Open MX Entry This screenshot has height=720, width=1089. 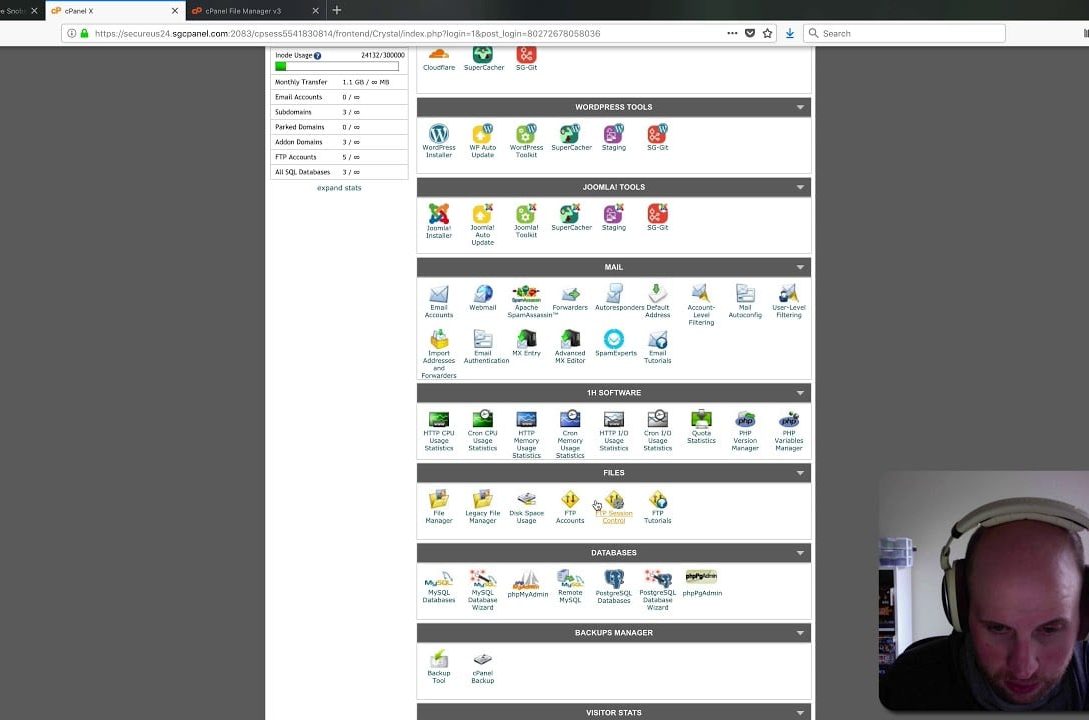(526, 343)
